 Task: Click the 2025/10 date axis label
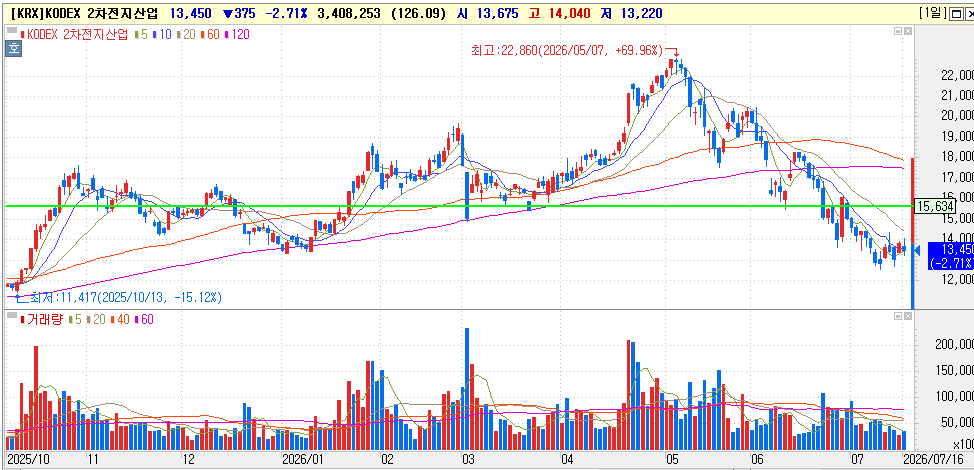[27, 460]
